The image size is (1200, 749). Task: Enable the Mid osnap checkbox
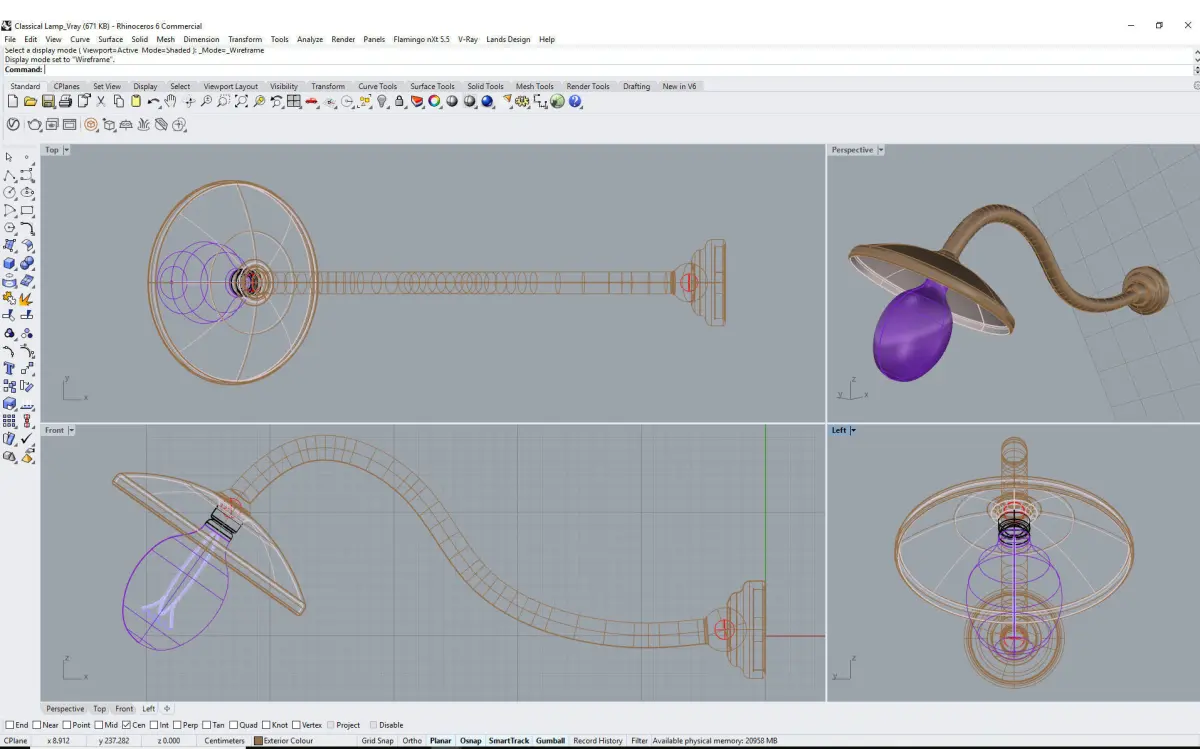point(99,725)
